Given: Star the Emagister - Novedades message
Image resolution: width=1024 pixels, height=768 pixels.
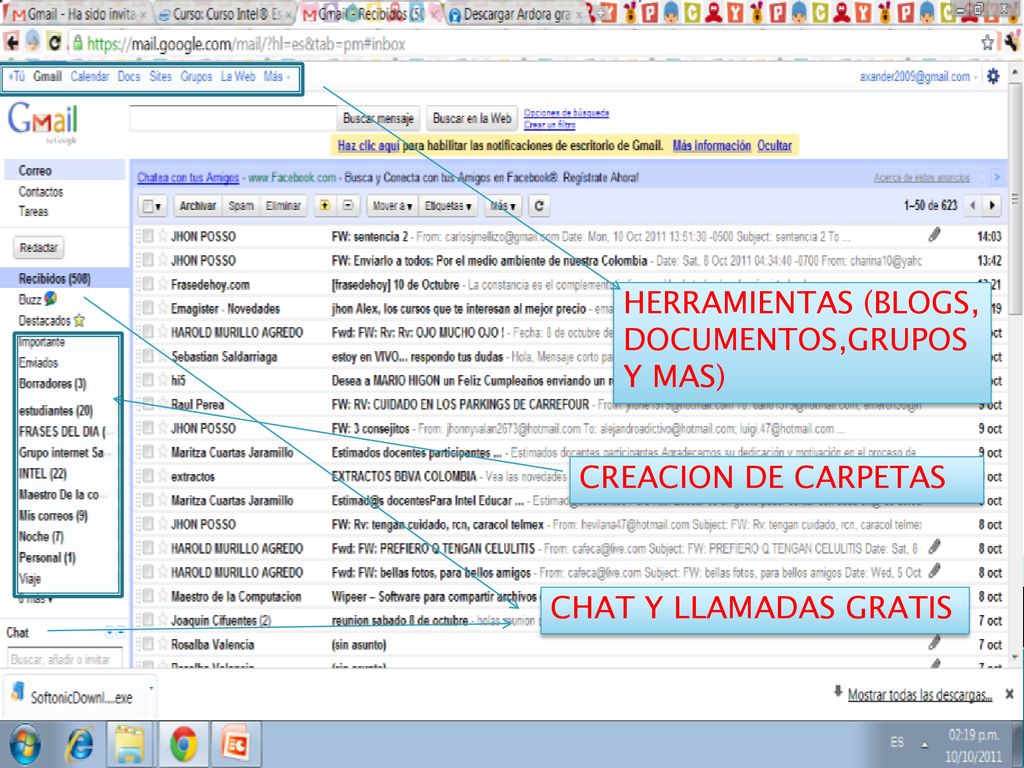Looking at the screenshot, I should pyautogui.click(x=163, y=308).
